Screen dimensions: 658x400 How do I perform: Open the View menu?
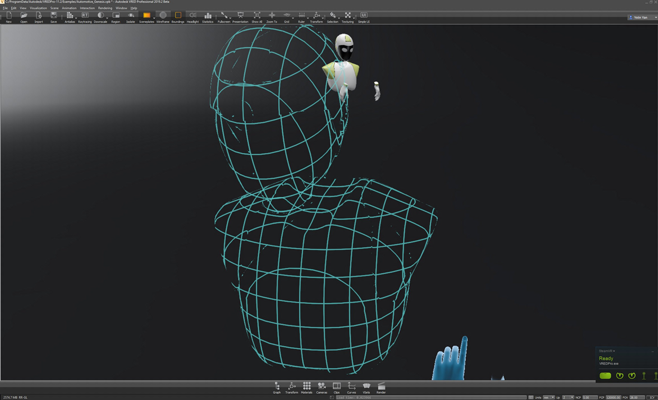point(23,8)
